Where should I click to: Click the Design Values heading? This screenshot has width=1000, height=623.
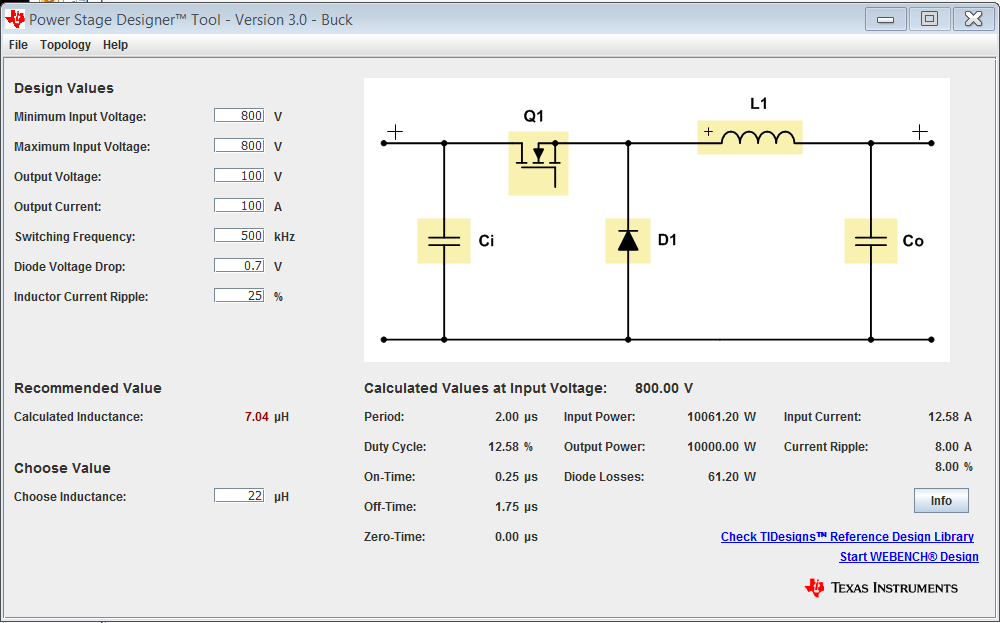(64, 89)
